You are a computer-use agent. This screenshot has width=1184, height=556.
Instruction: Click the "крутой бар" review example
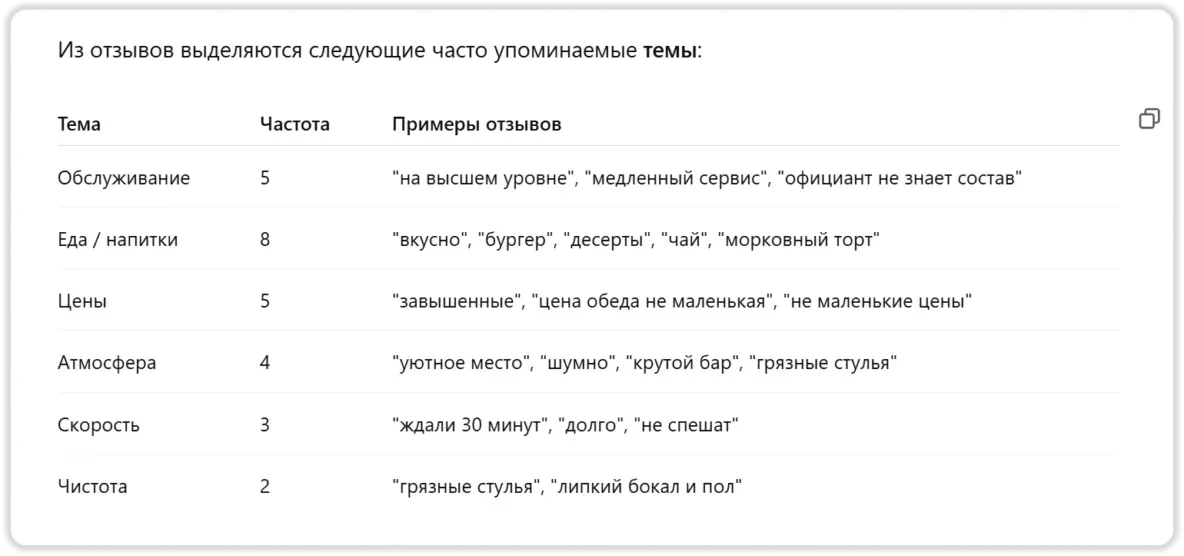tap(676, 363)
